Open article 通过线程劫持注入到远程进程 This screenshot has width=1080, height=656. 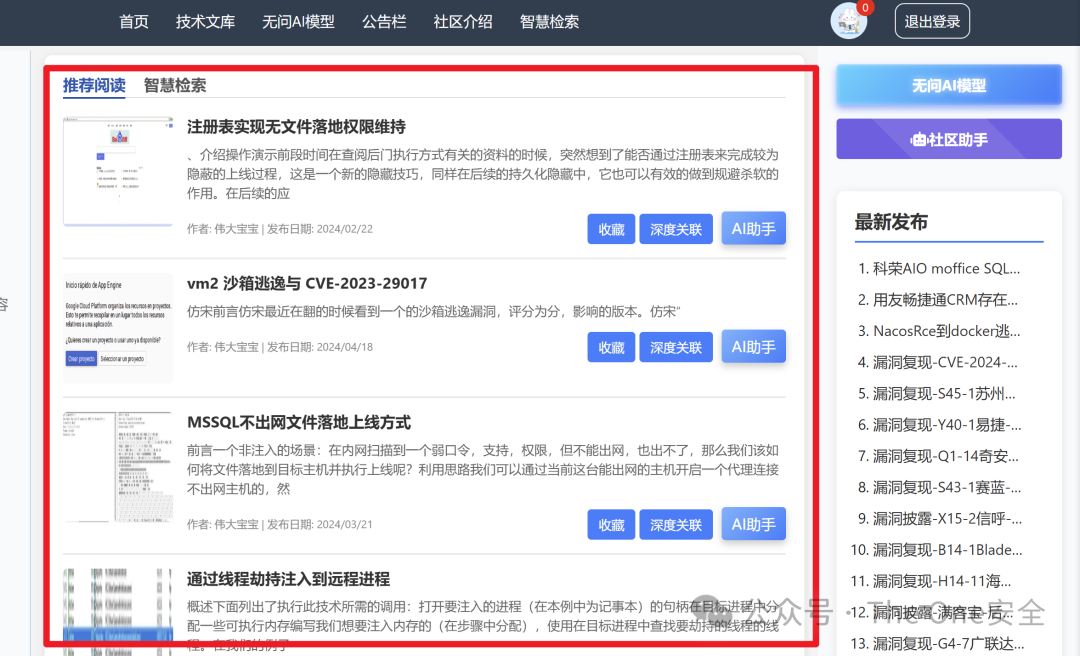(x=289, y=579)
